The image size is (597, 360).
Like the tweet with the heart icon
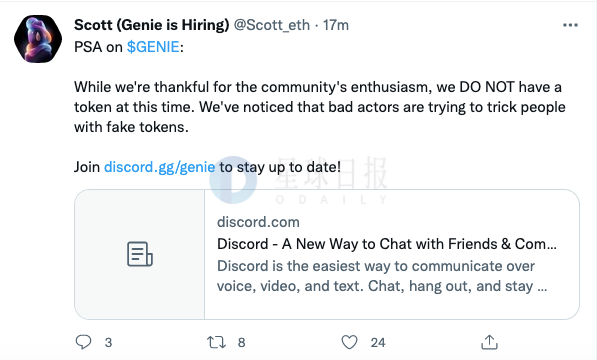349,342
